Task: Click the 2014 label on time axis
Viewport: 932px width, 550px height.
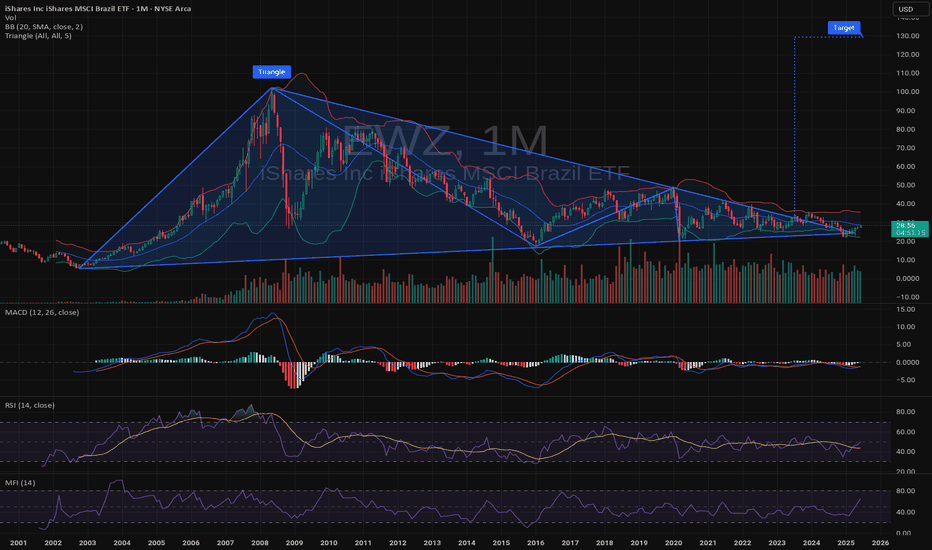Action: [467, 543]
